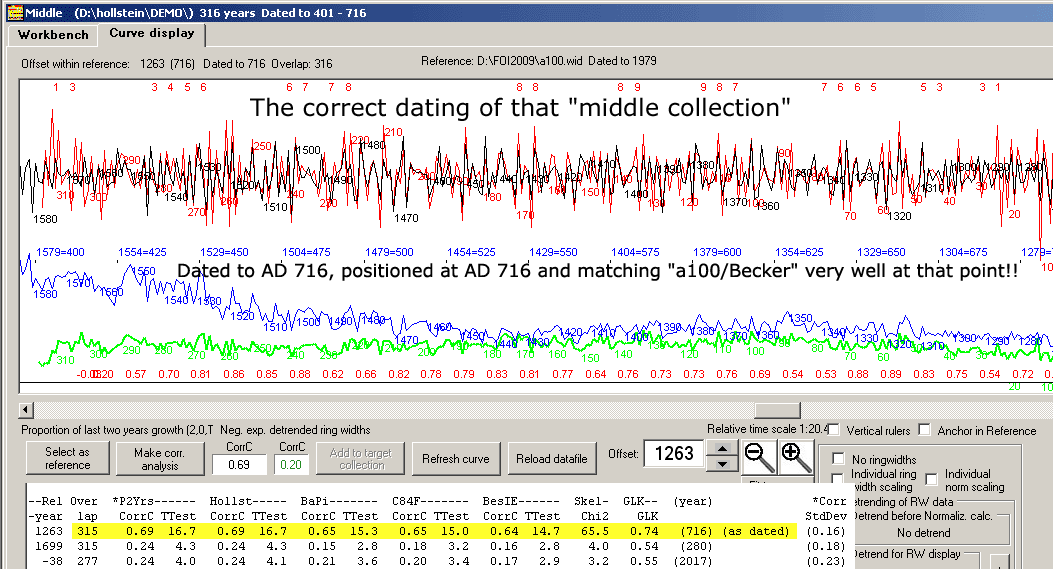Click the '1329=650' blue axis label
The image size is (1053, 570).
coord(881,252)
